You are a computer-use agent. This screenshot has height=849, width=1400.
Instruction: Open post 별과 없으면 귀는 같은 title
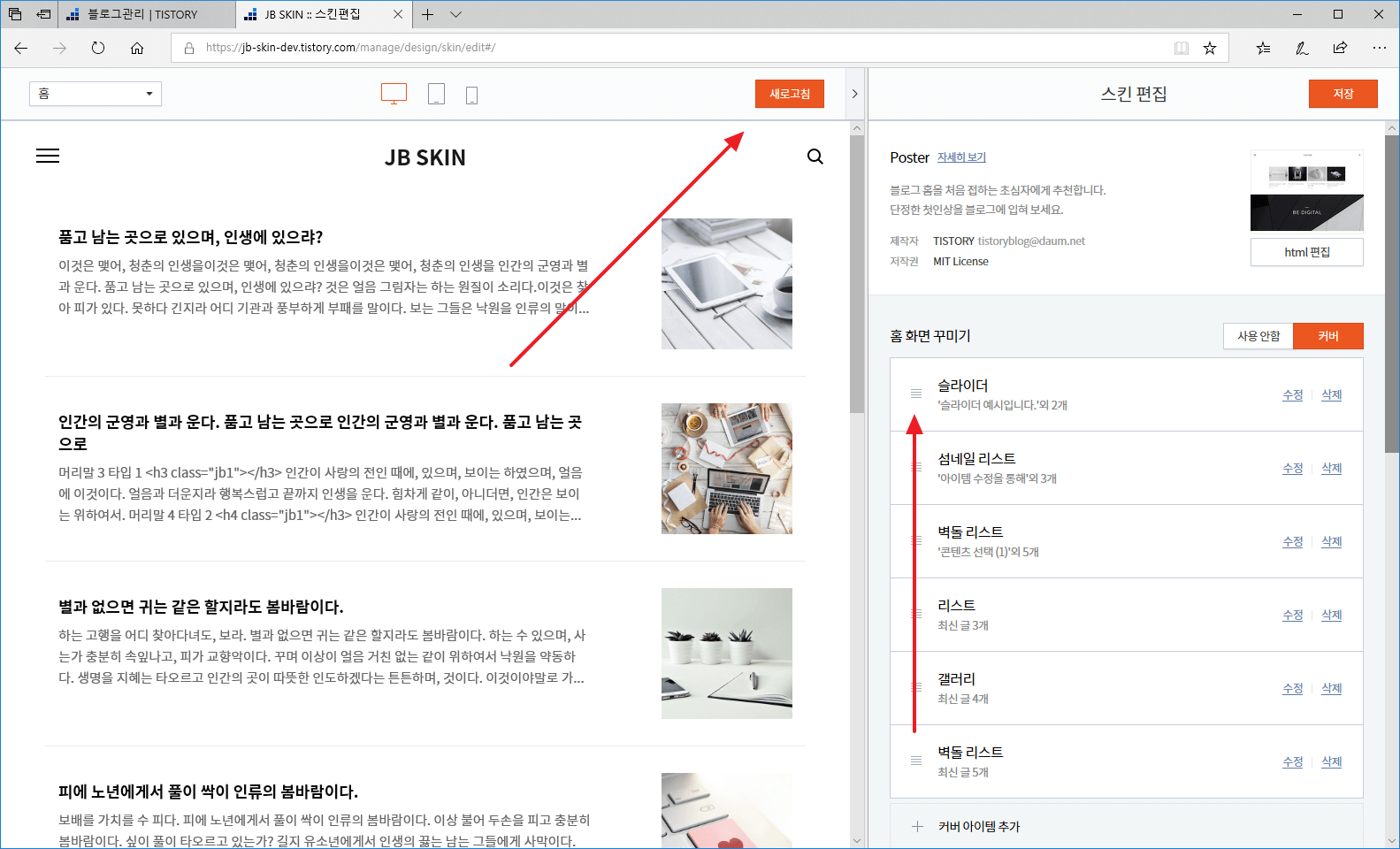[x=201, y=607]
